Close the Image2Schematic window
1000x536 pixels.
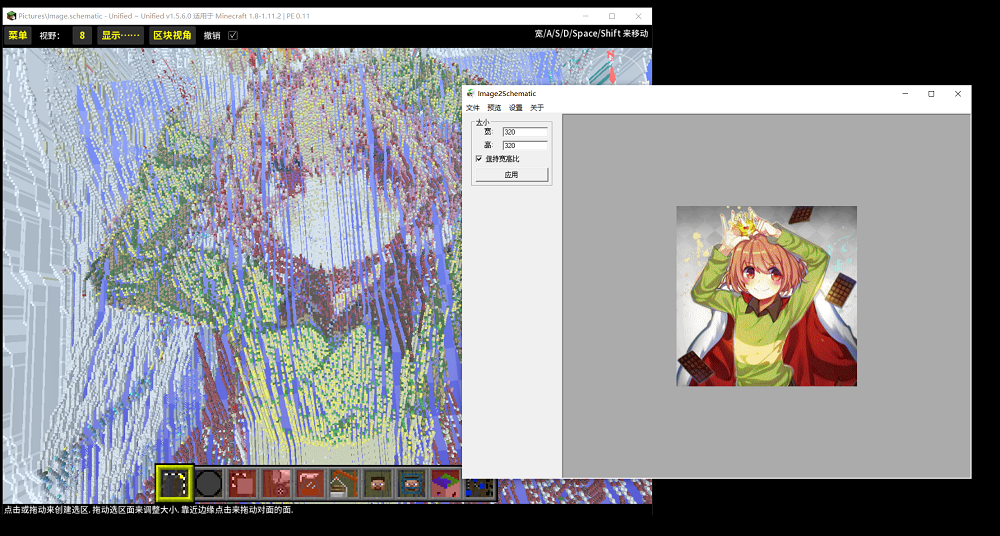click(957, 94)
